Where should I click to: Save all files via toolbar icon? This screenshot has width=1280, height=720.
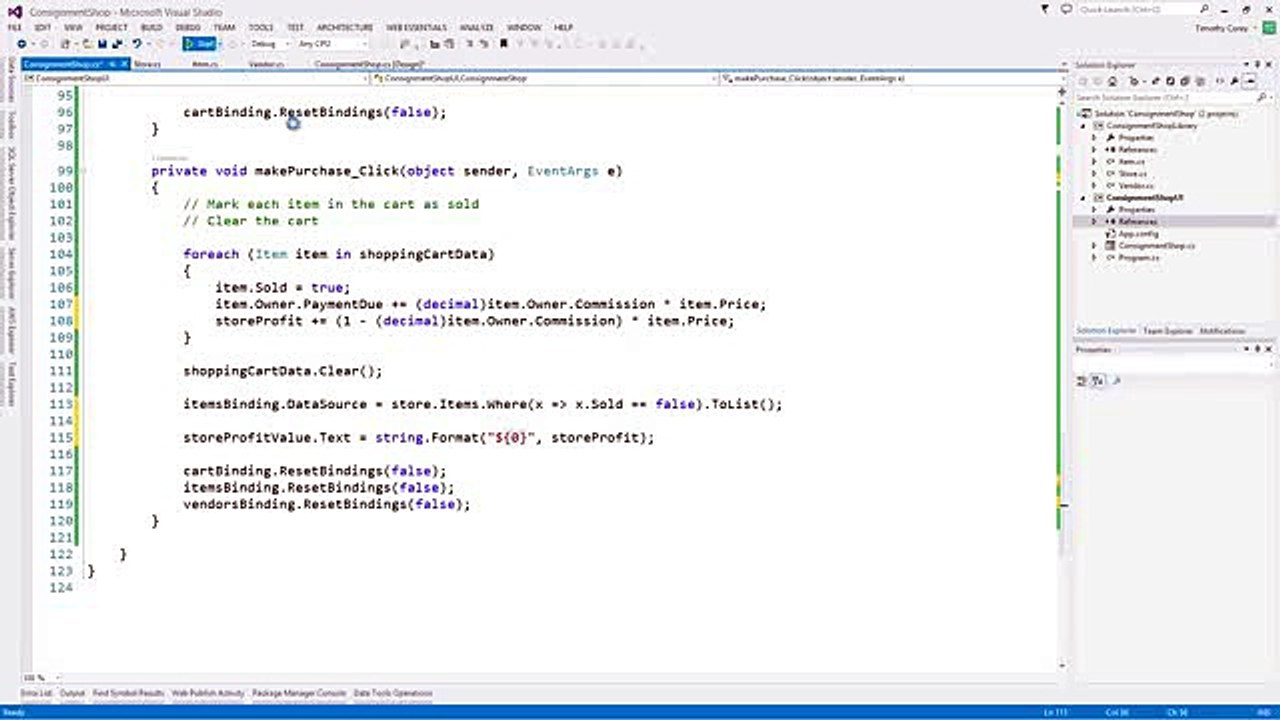(118, 44)
